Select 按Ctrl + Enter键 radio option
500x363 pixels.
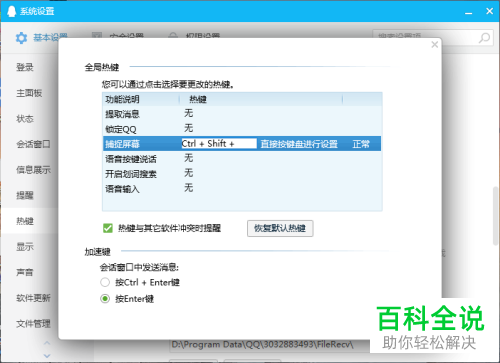[x=105, y=282]
